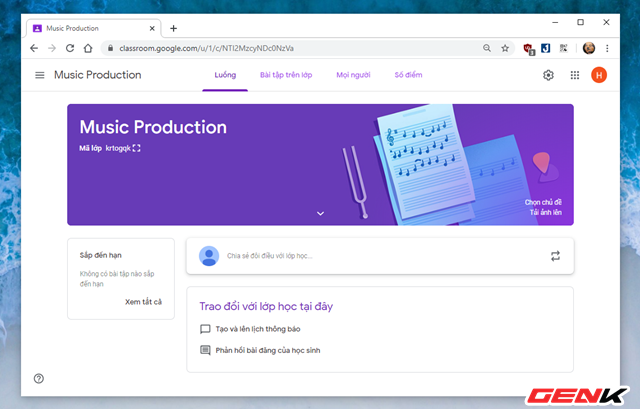Click the share-with-class input box
The height and width of the screenshot is (409, 640).
coord(380,256)
